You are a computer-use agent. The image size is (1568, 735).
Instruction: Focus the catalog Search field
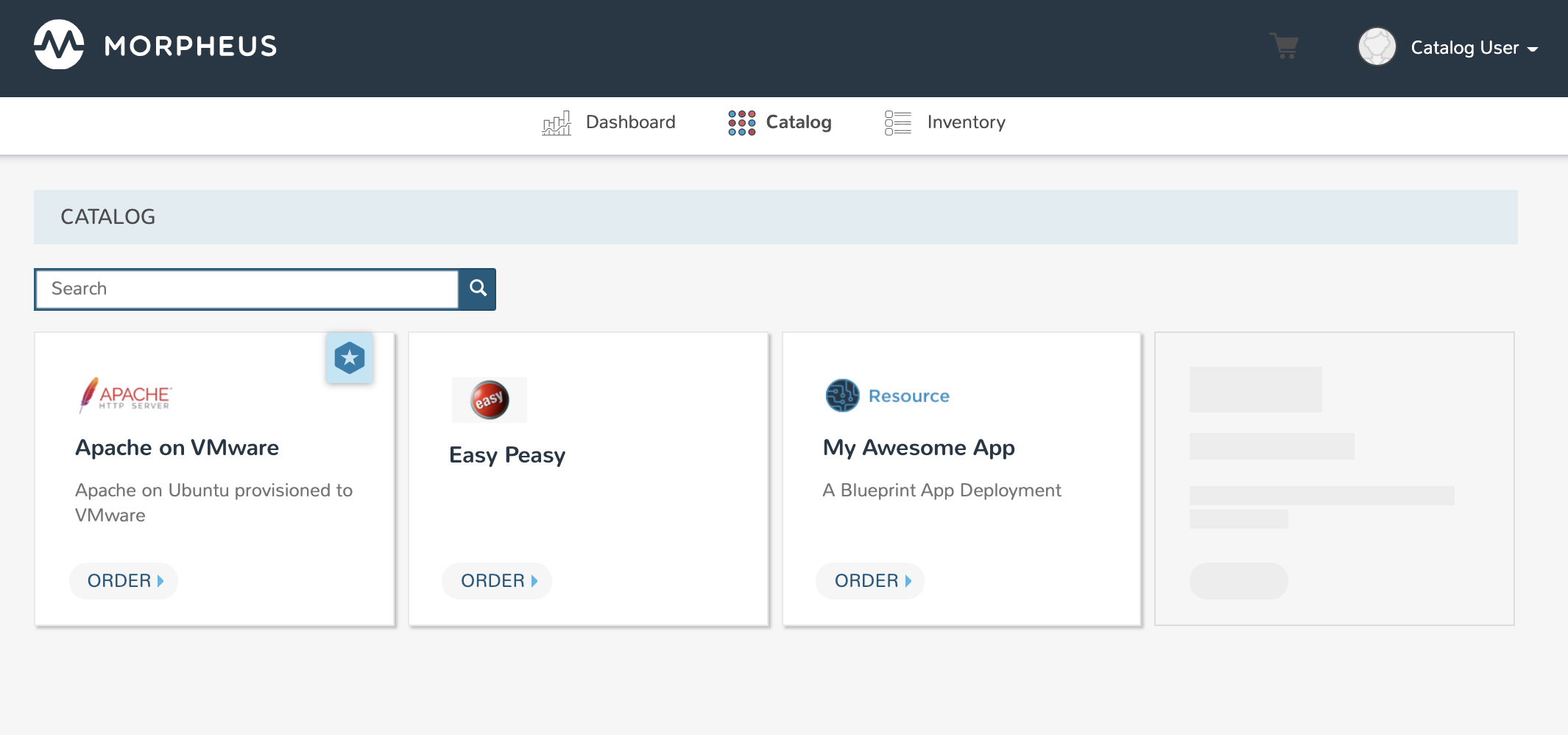click(x=247, y=289)
